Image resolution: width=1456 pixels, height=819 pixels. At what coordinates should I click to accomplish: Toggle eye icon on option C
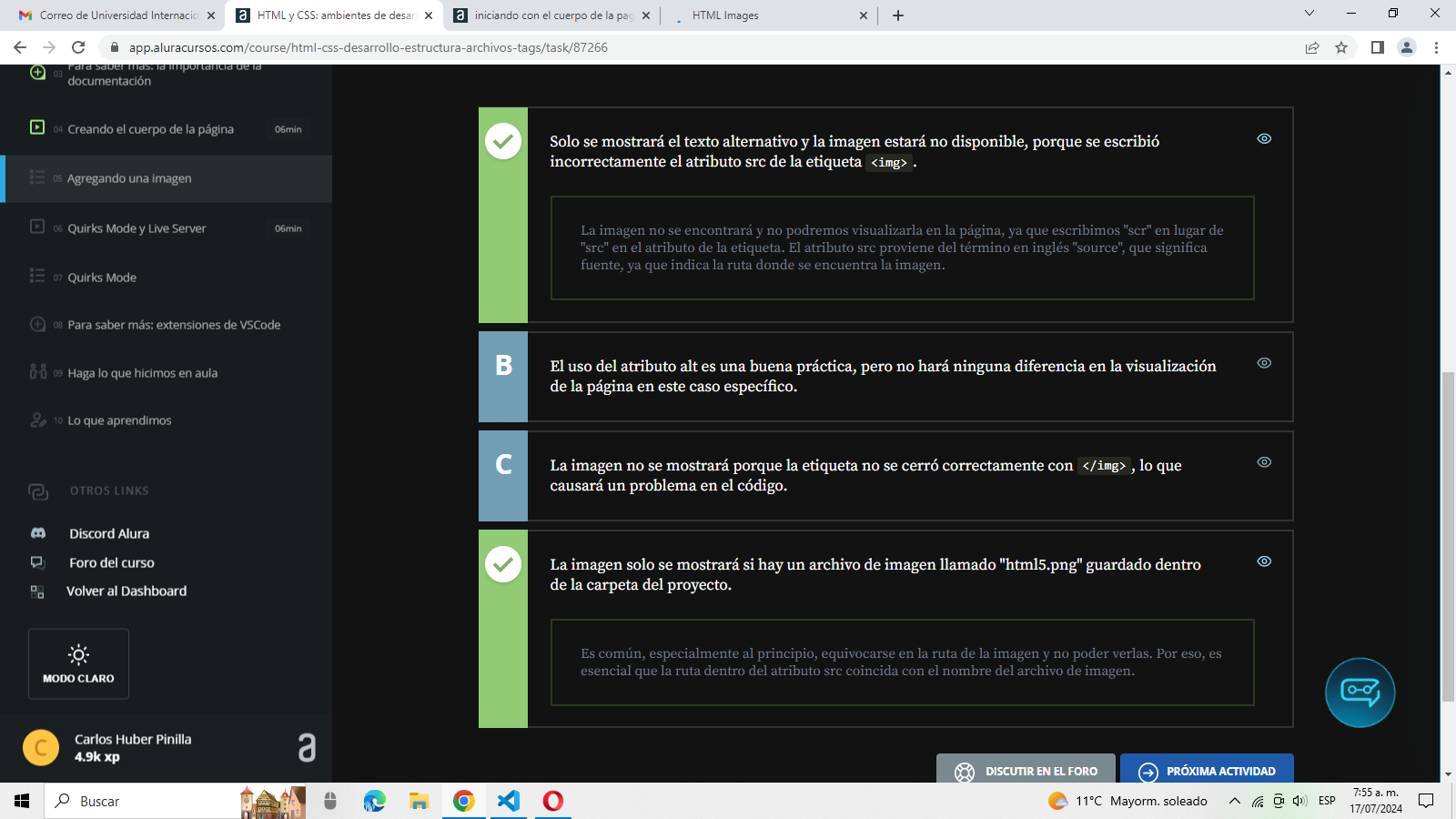pos(1264,462)
